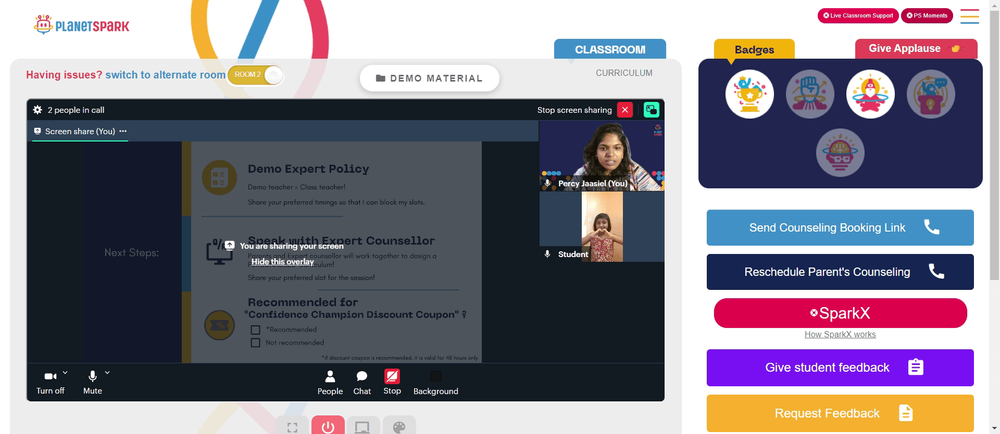Award the raised fist badge

coord(810,94)
